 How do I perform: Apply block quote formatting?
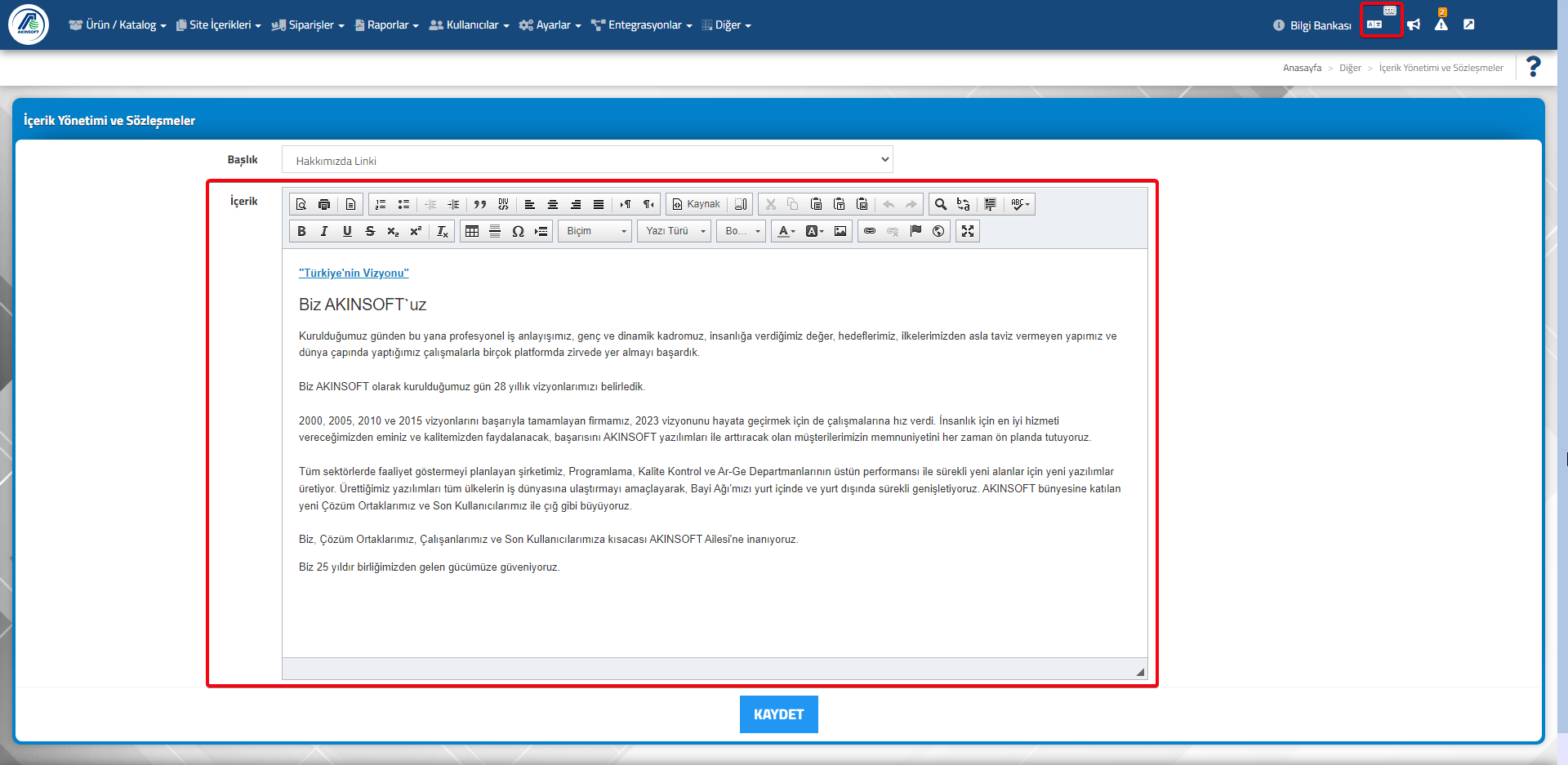point(480,204)
